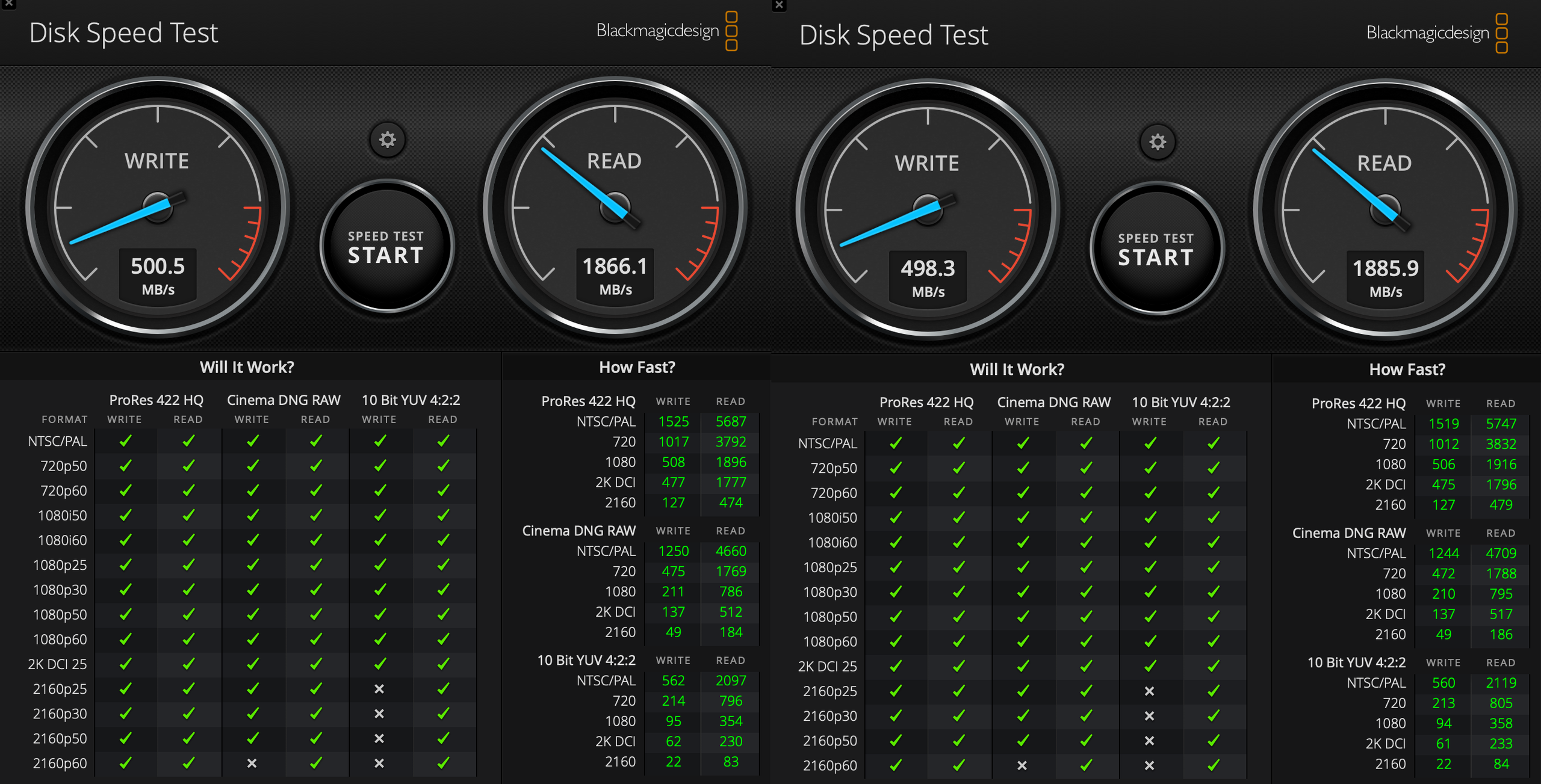Start the speed test in the right window
This screenshot has height=784, width=1541.
point(1156,249)
